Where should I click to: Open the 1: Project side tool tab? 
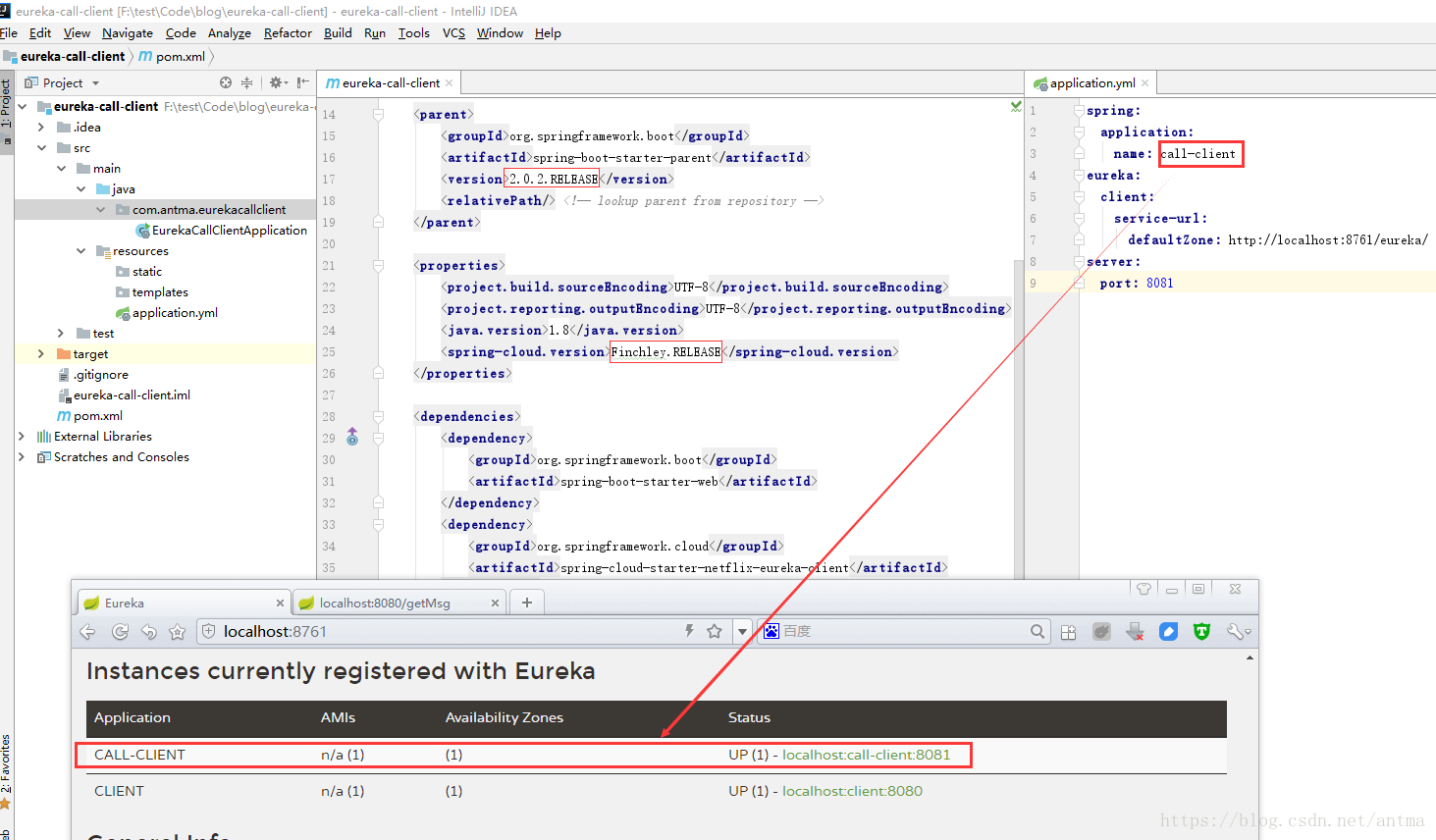[x=6, y=104]
